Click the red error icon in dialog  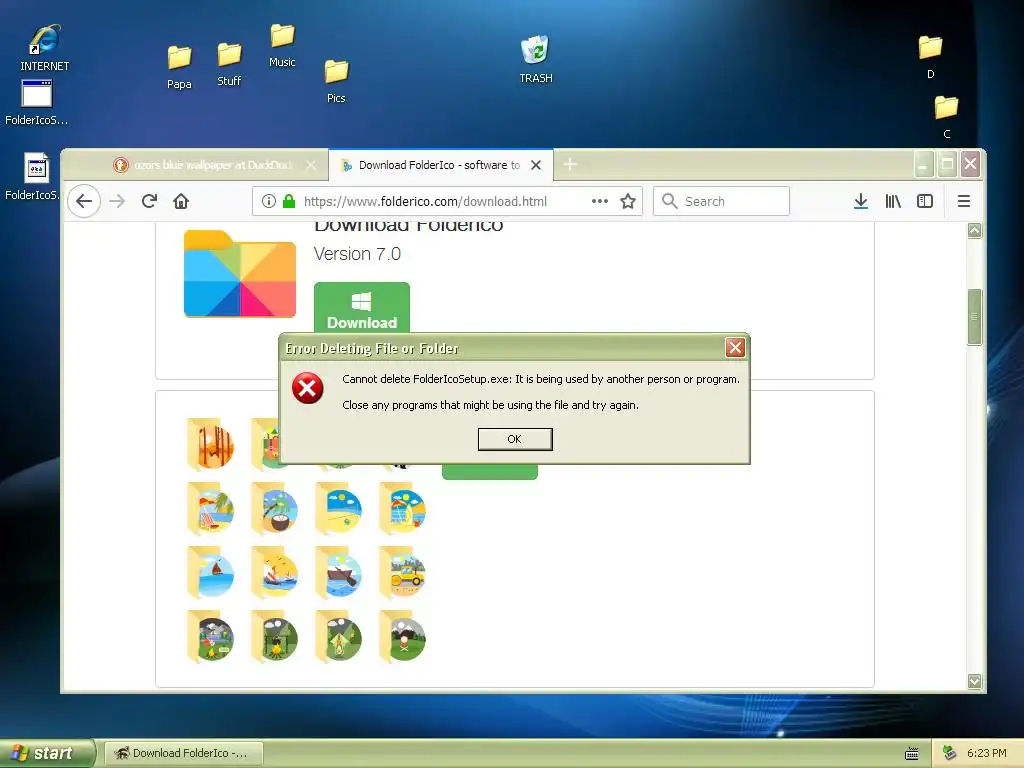pyautogui.click(x=307, y=389)
